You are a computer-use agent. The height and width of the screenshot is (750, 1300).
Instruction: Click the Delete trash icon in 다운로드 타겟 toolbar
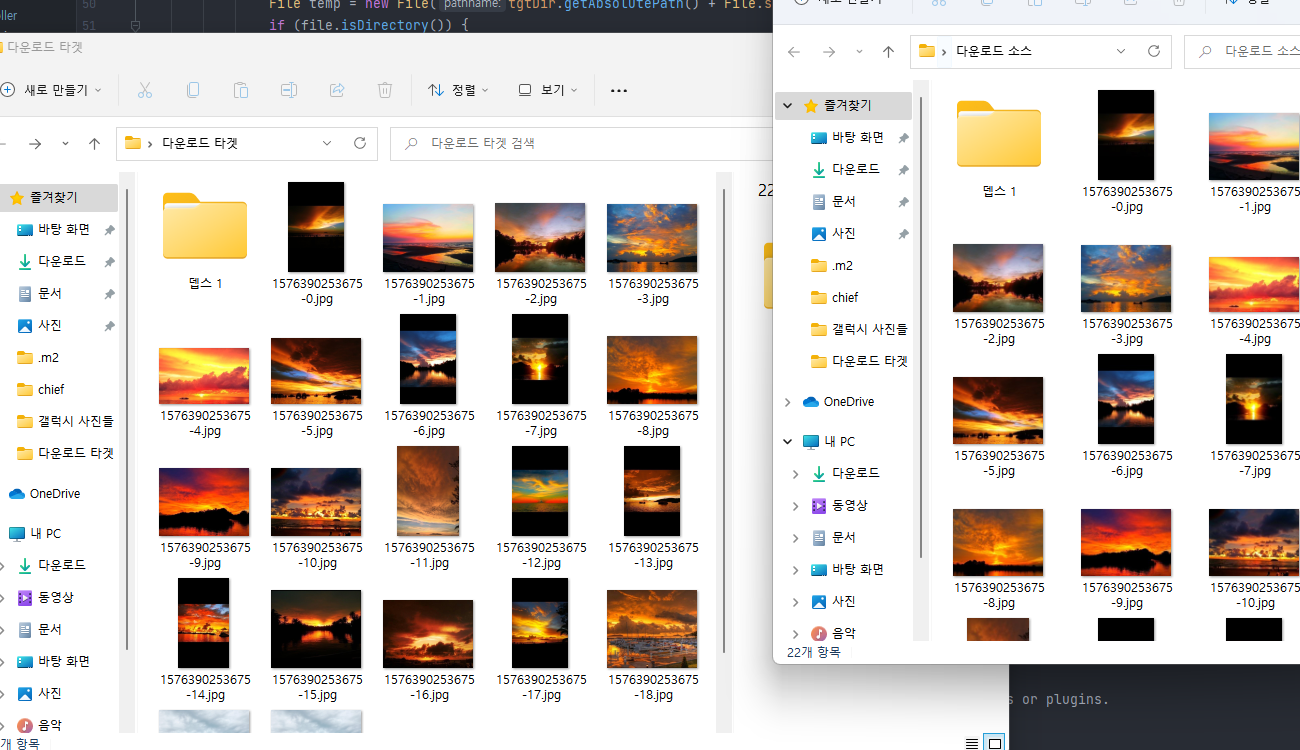coord(385,90)
